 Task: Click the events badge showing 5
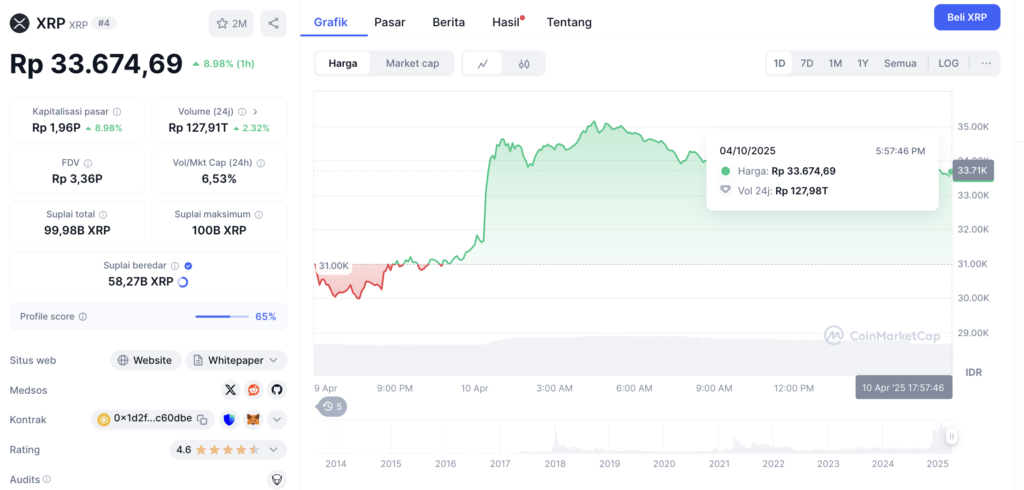(332, 406)
